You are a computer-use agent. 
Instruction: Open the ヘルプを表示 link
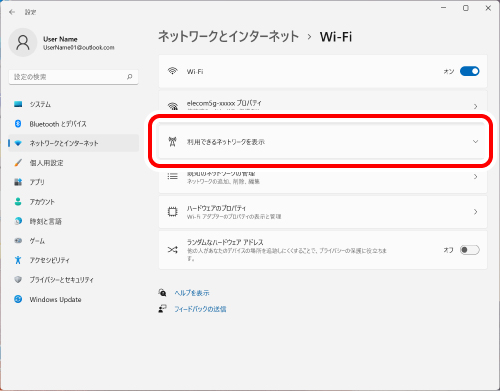pos(192,293)
